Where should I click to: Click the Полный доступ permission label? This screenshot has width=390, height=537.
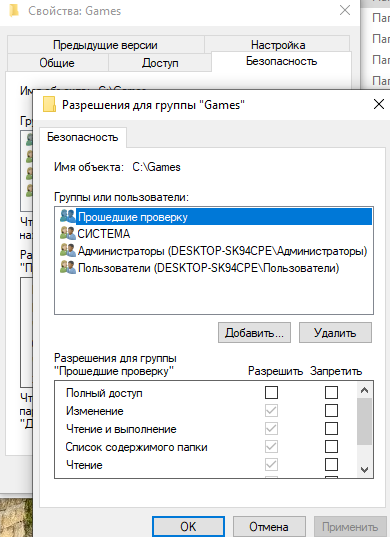pos(104,393)
